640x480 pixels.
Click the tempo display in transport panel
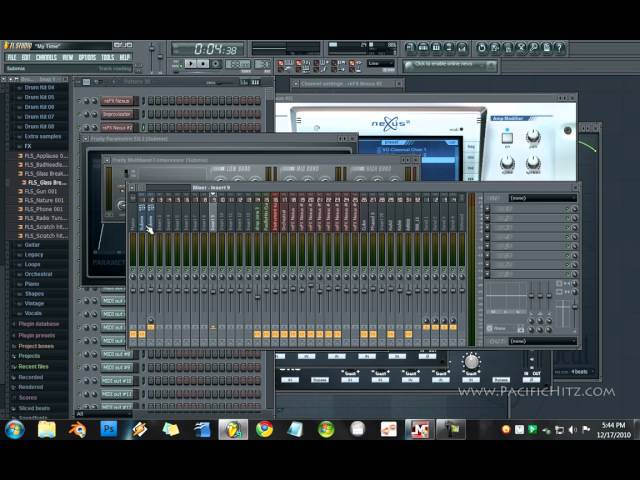(x=238, y=64)
